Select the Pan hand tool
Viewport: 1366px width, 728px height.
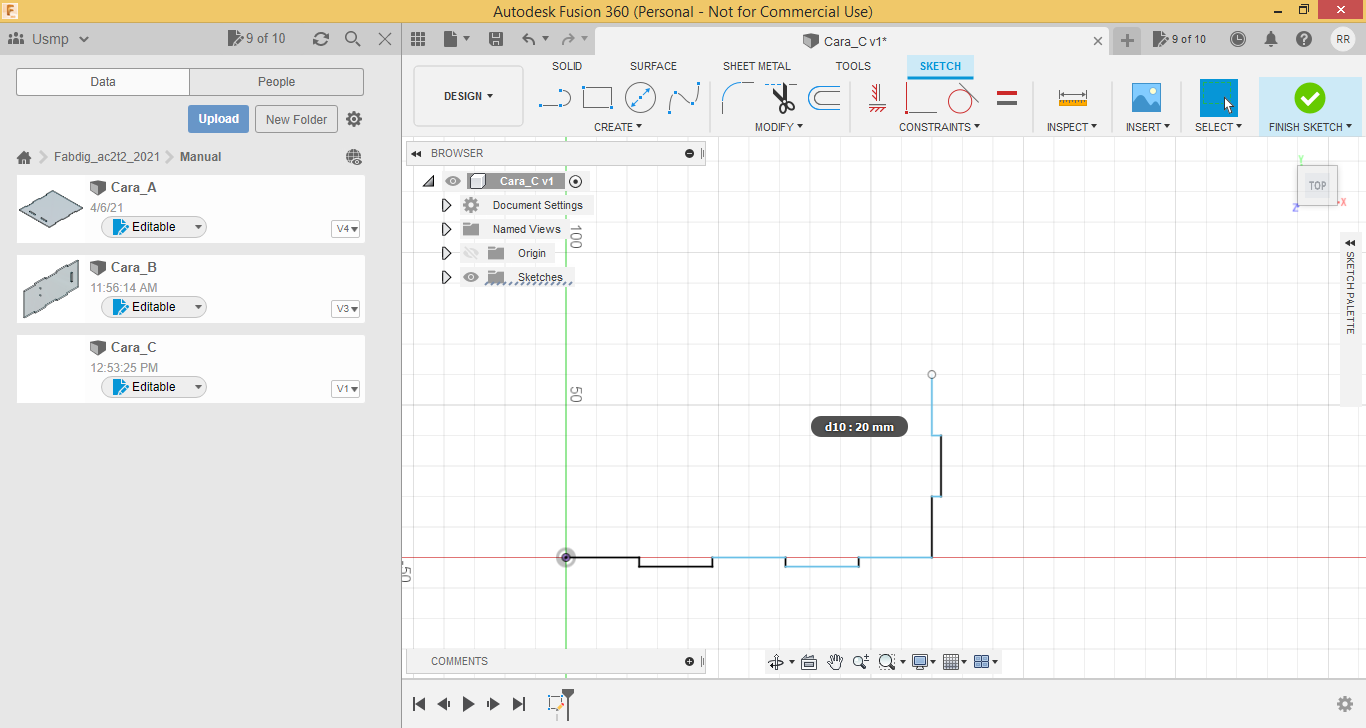(835, 662)
